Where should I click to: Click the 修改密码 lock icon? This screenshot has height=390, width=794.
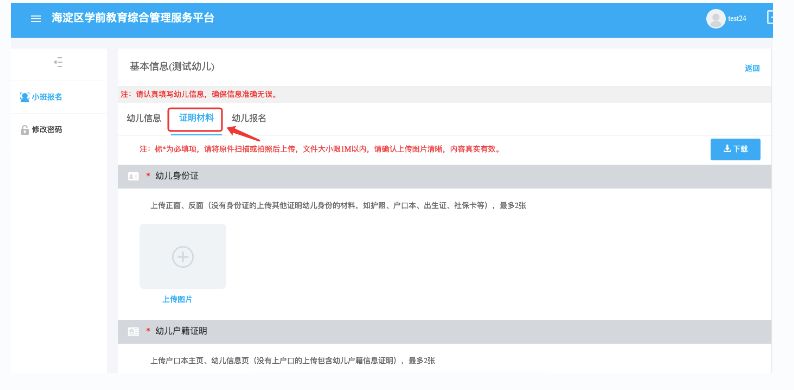[x=24, y=130]
